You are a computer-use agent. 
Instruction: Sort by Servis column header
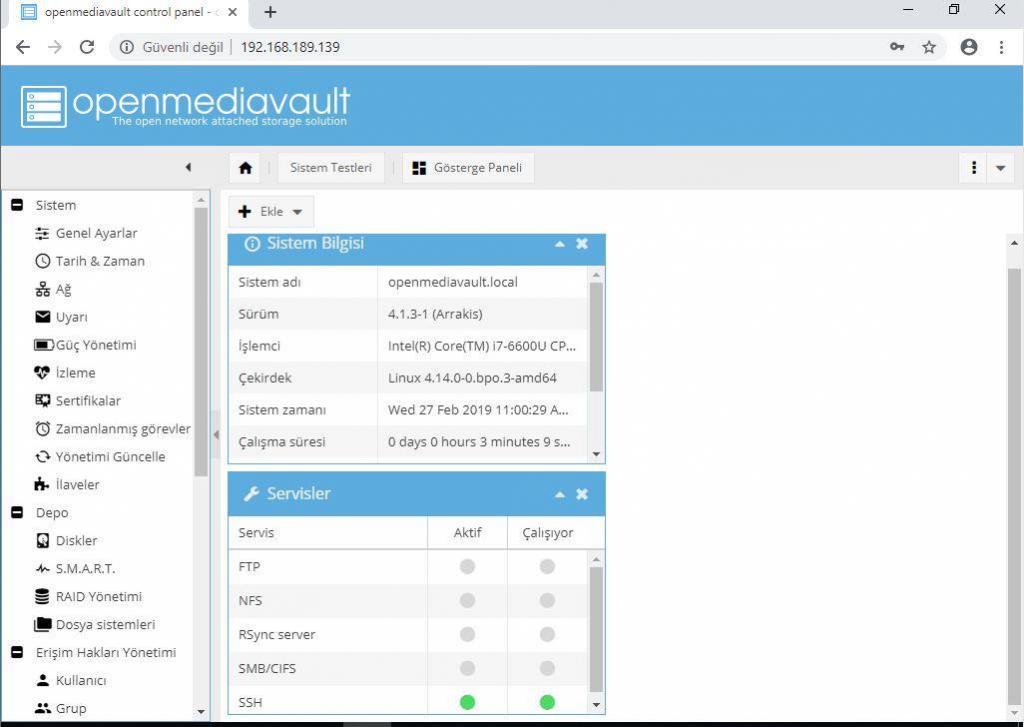(x=328, y=533)
